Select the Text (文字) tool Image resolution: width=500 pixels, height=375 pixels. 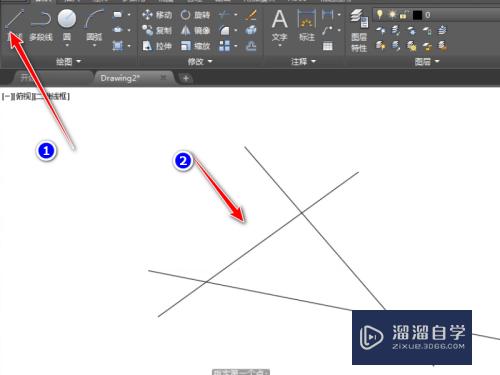[279, 24]
